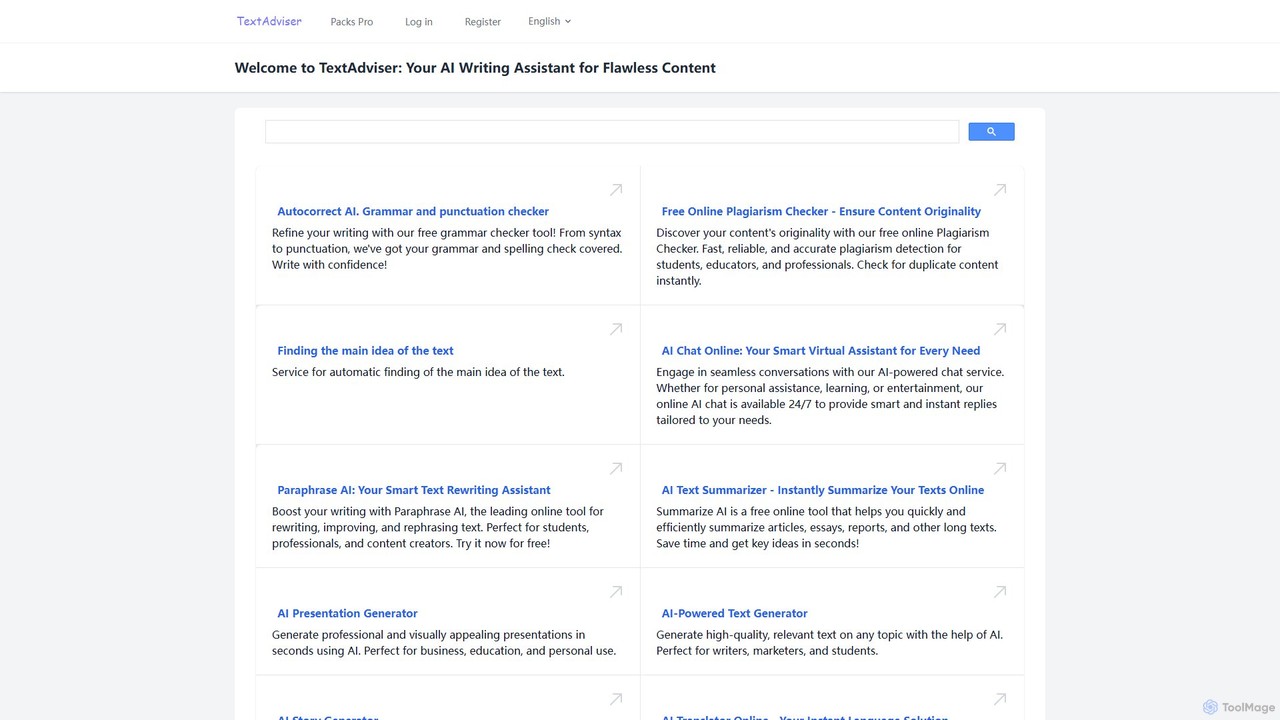The image size is (1280, 720).
Task: Click arrow icon on Plagiarism Checker card
Action: (1000, 189)
